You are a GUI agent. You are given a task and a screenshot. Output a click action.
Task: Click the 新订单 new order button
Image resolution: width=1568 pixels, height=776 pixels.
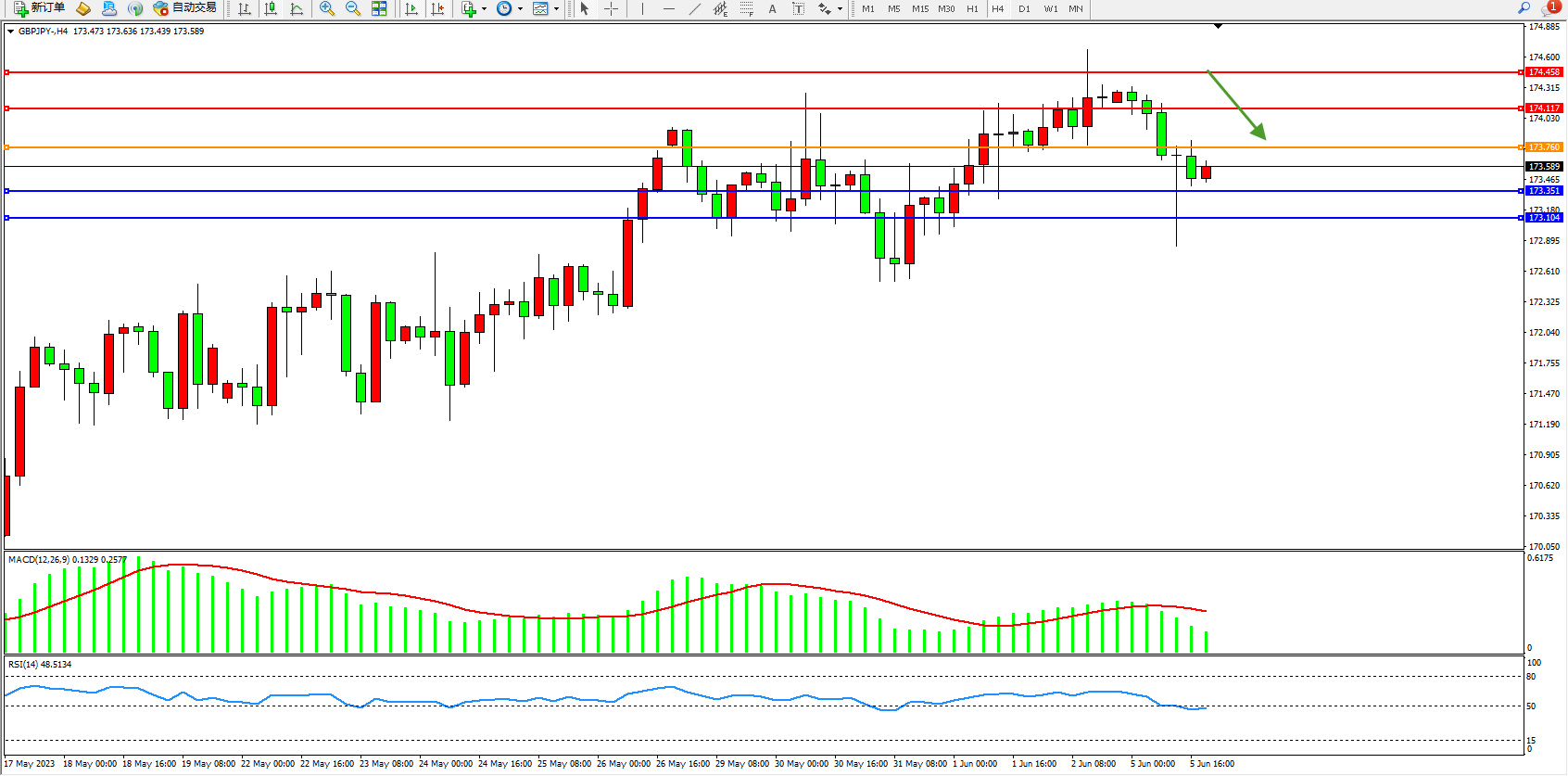pos(39,8)
